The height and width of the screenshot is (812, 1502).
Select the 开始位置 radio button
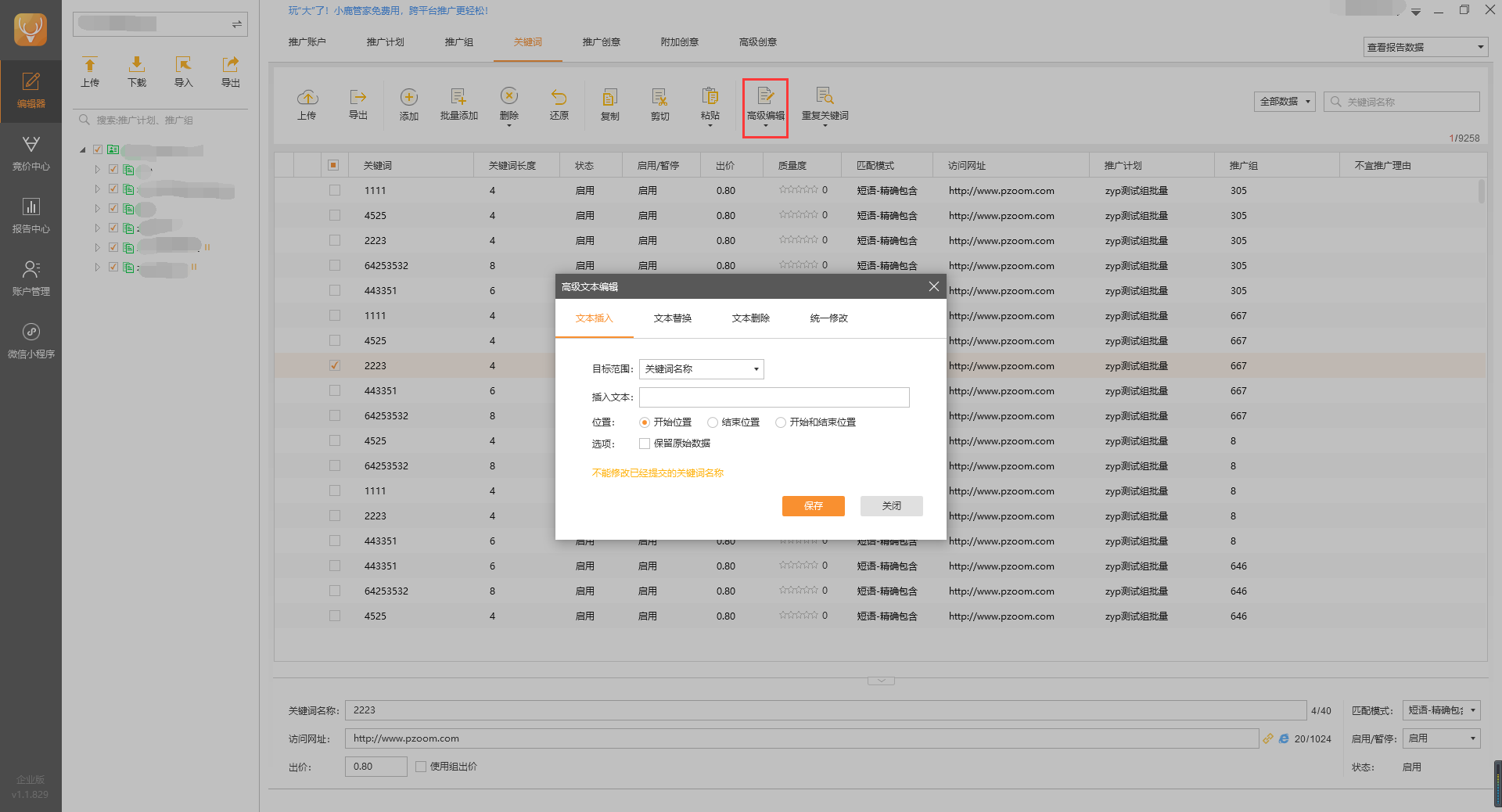pos(645,422)
